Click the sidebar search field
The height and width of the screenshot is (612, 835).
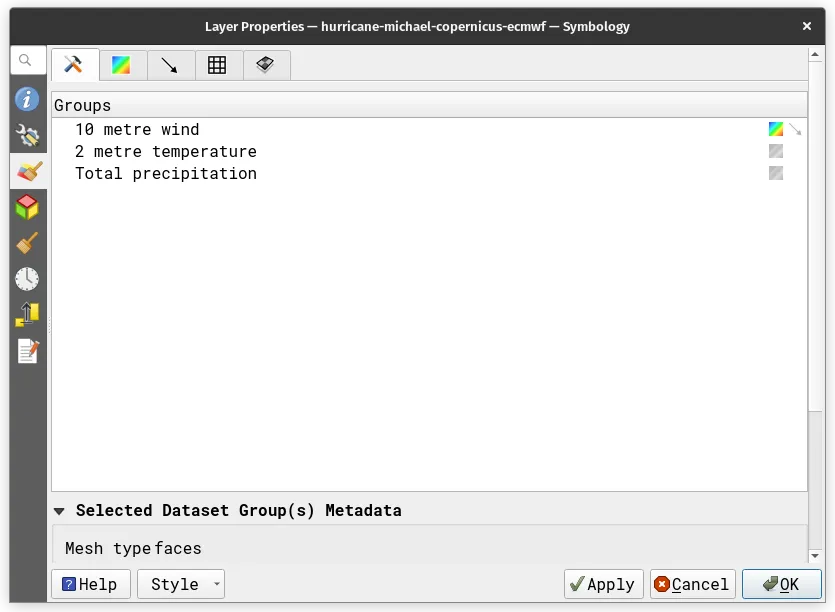coord(28,60)
